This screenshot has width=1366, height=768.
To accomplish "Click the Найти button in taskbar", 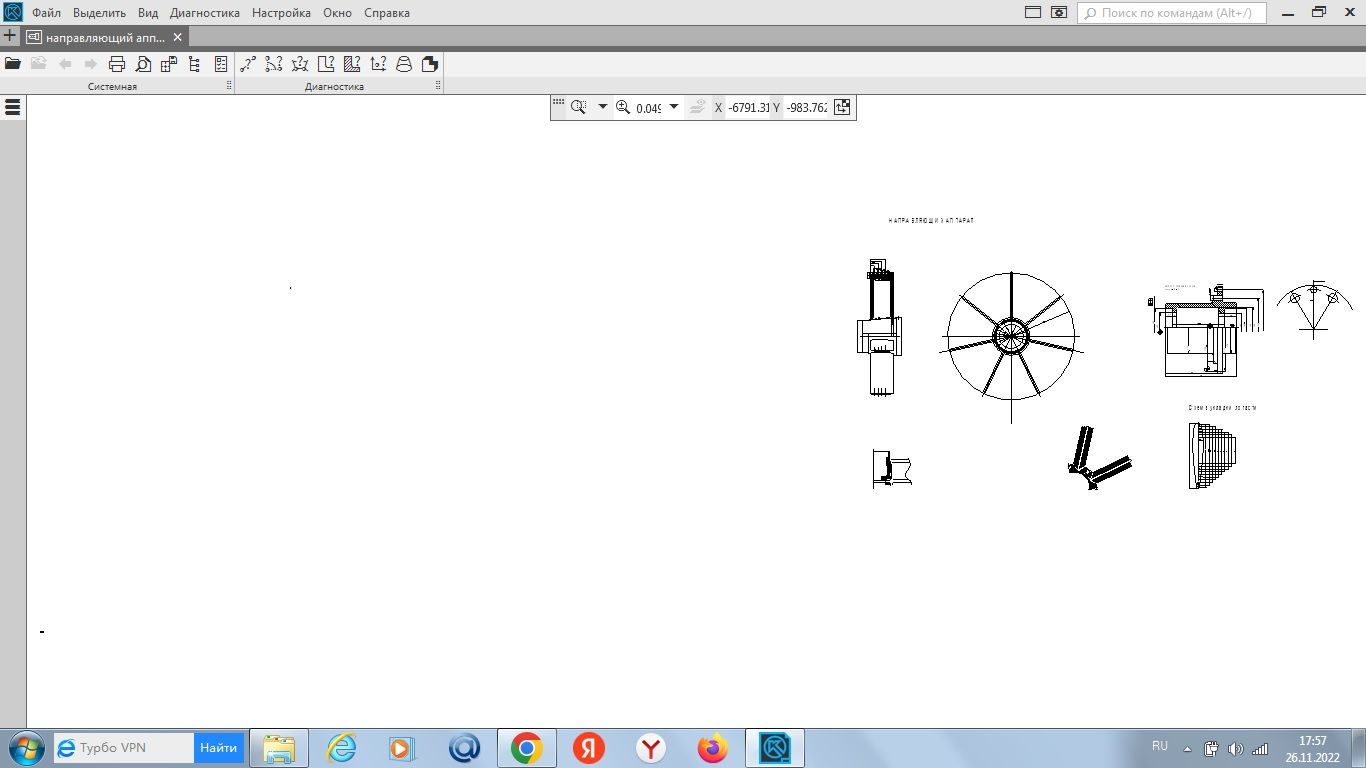I will pyautogui.click(x=218, y=748).
